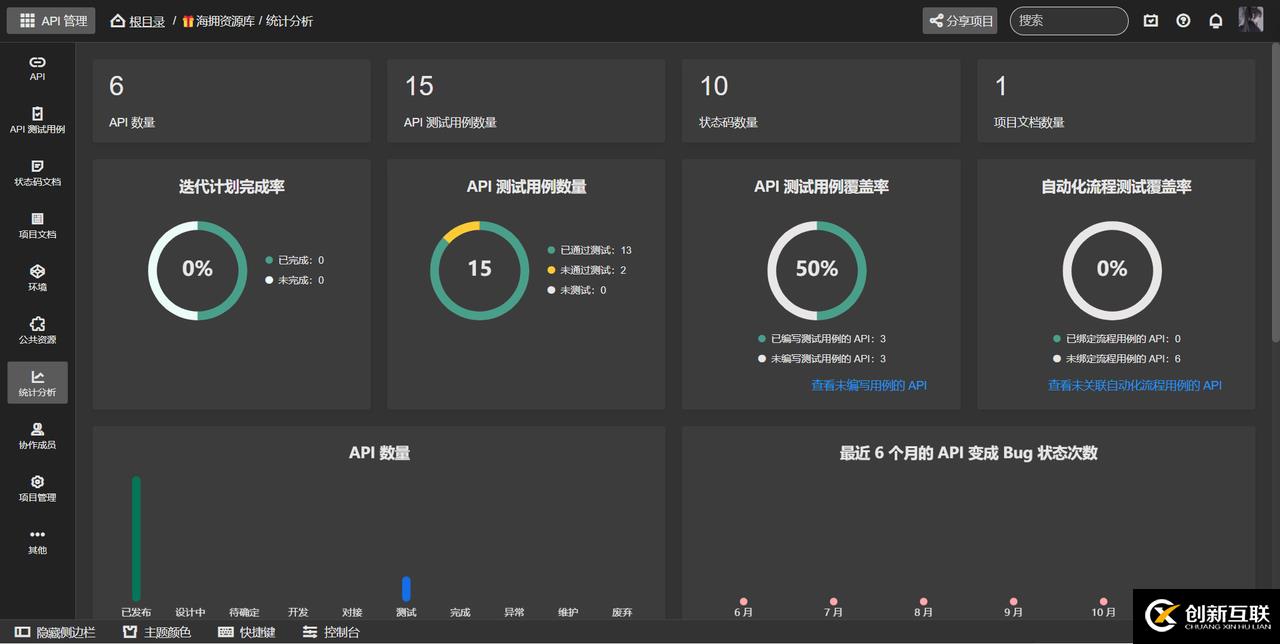Open notifications bell icon
This screenshot has height=644, width=1280.
click(x=1216, y=20)
